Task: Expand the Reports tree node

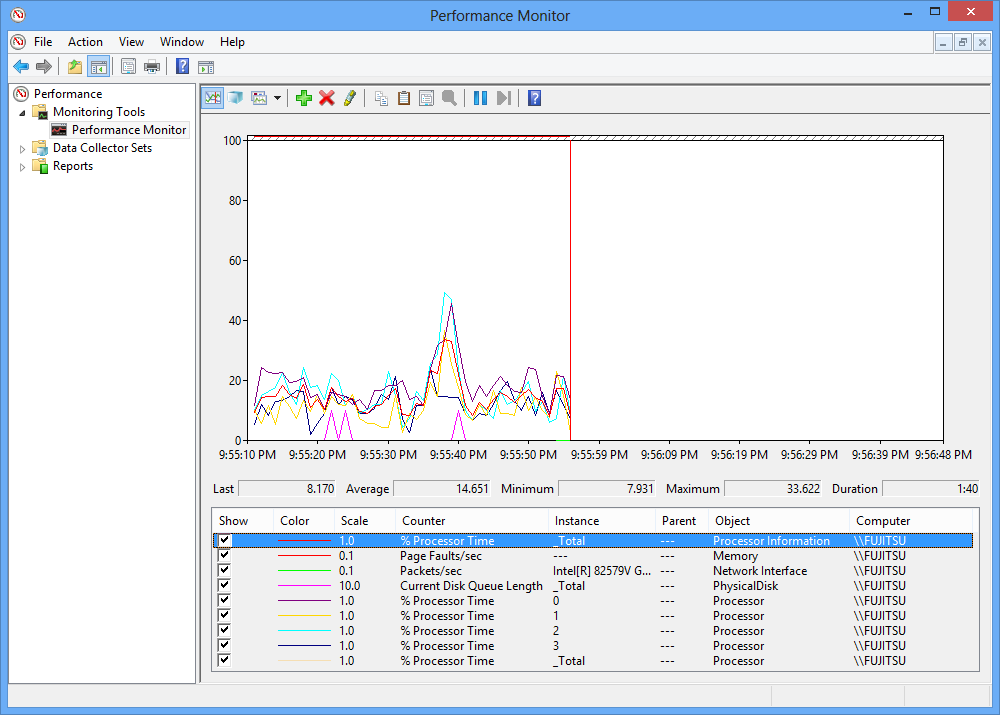Action: [23, 166]
